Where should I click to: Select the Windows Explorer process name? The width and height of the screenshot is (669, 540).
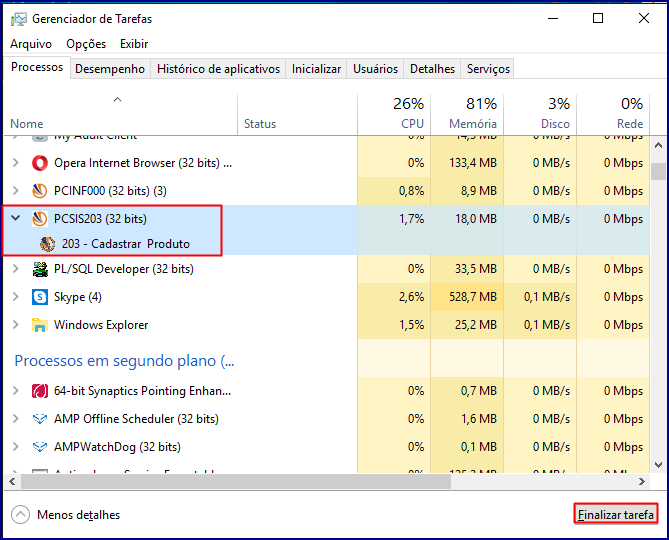pos(101,325)
